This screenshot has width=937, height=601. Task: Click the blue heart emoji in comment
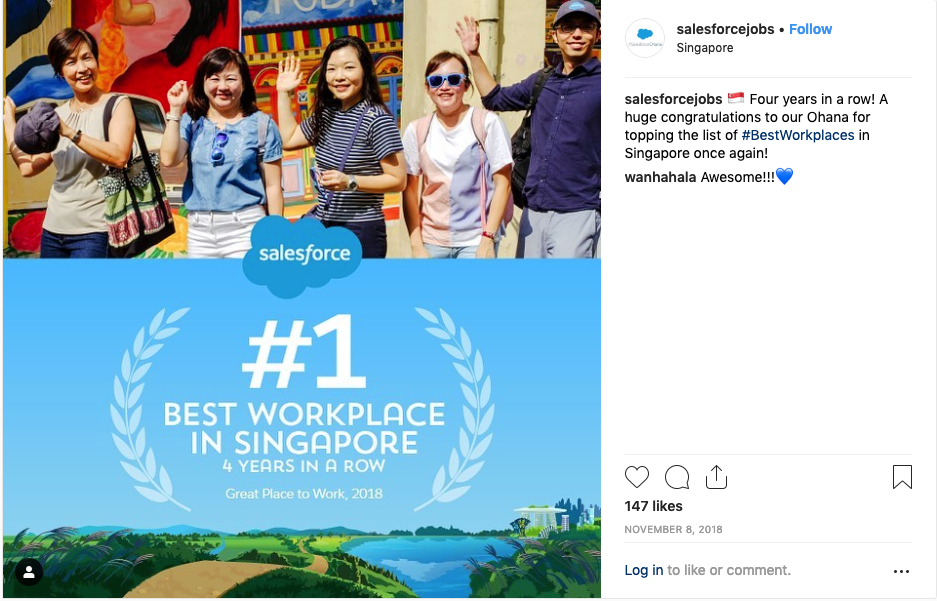tap(784, 176)
